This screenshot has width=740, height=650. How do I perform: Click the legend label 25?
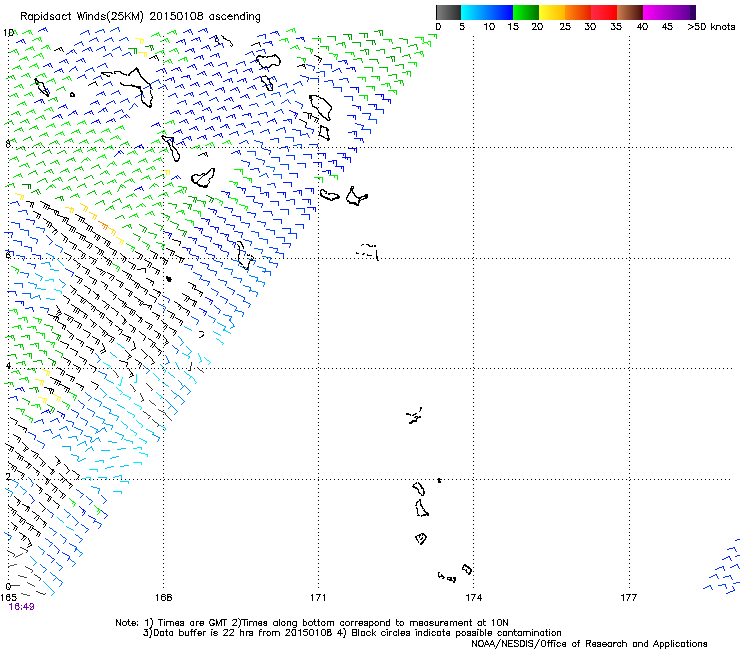[565, 27]
